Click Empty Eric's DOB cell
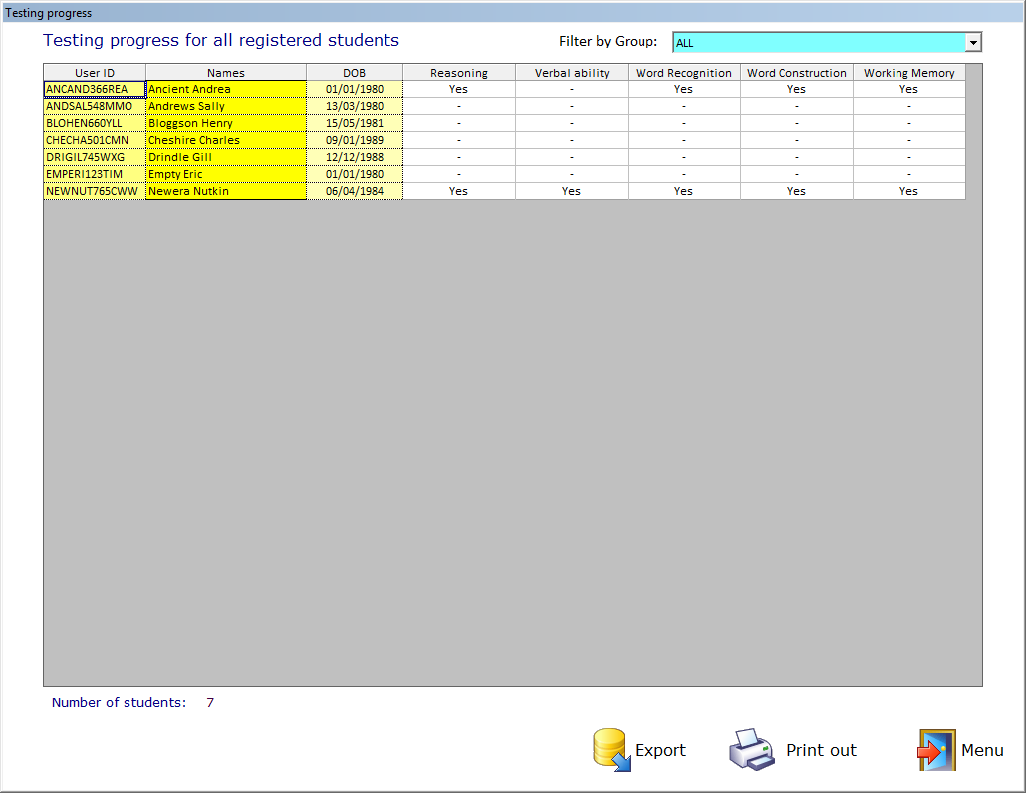Viewport: 1026px width, 793px height. point(355,174)
